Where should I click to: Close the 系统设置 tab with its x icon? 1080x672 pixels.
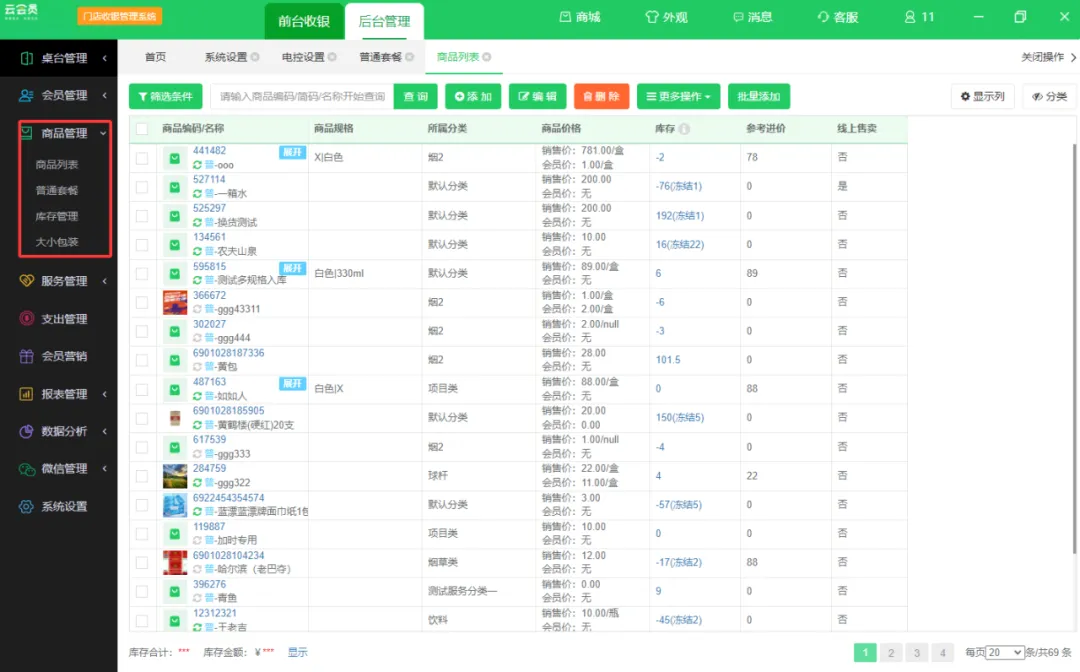pyautogui.click(x=255, y=57)
